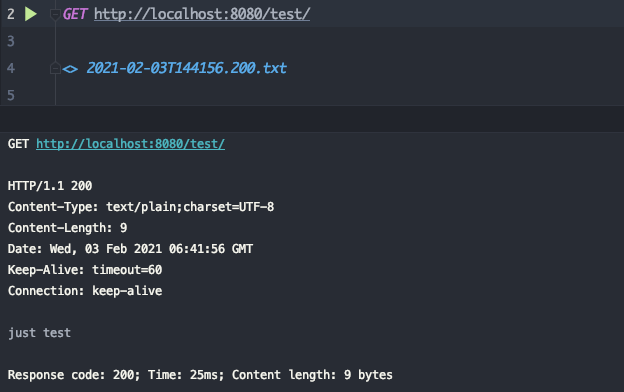Click the Keep-Alive: timeout=60 header line
624x392 pixels.
(85, 270)
